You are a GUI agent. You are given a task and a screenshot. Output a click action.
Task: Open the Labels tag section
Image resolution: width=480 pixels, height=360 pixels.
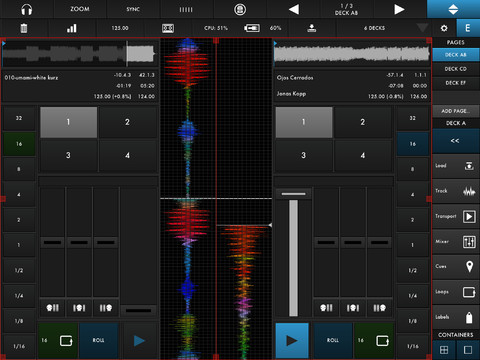tap(456, 317)
